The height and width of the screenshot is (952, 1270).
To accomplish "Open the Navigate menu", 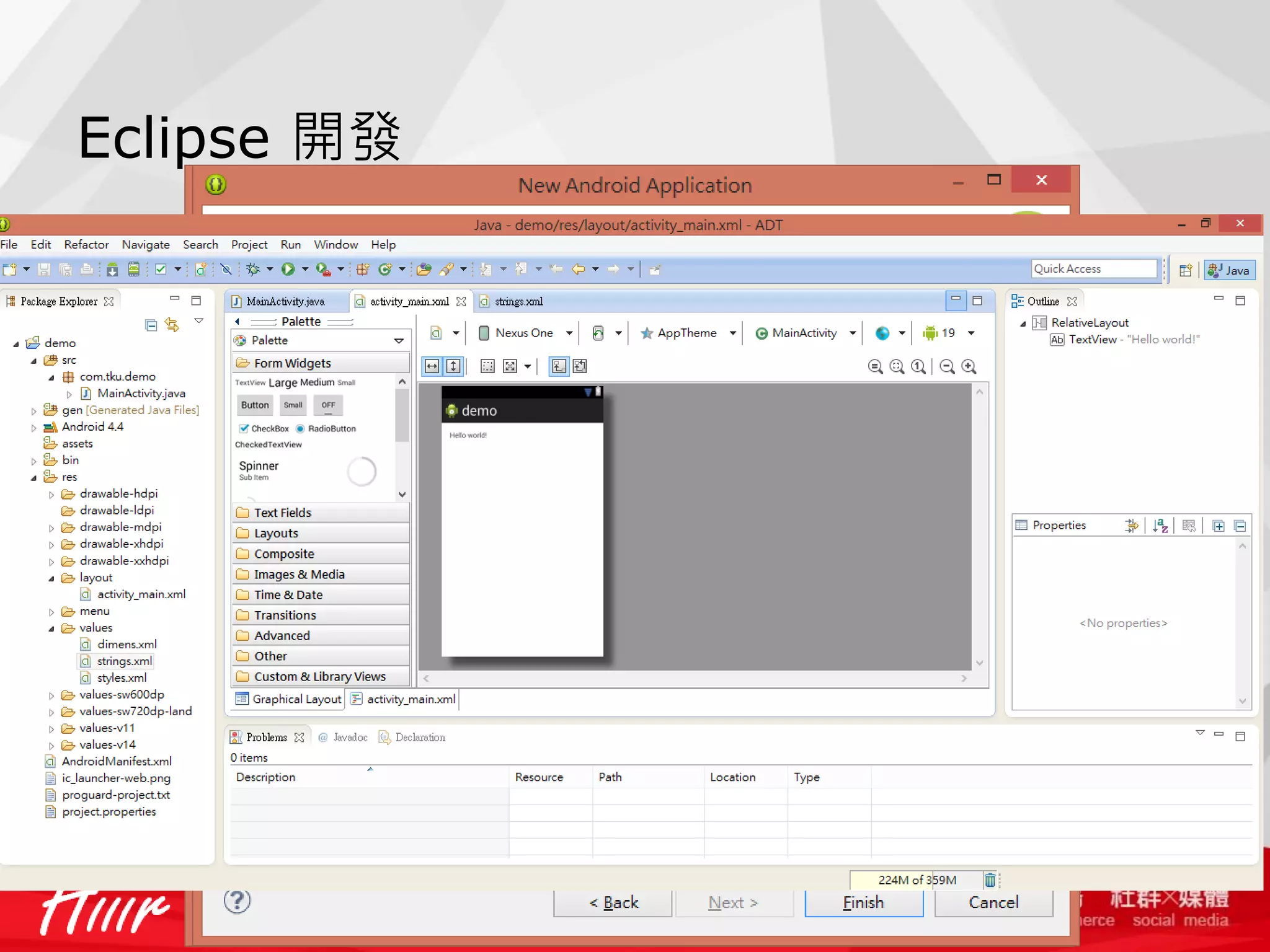I will [146, 244].
